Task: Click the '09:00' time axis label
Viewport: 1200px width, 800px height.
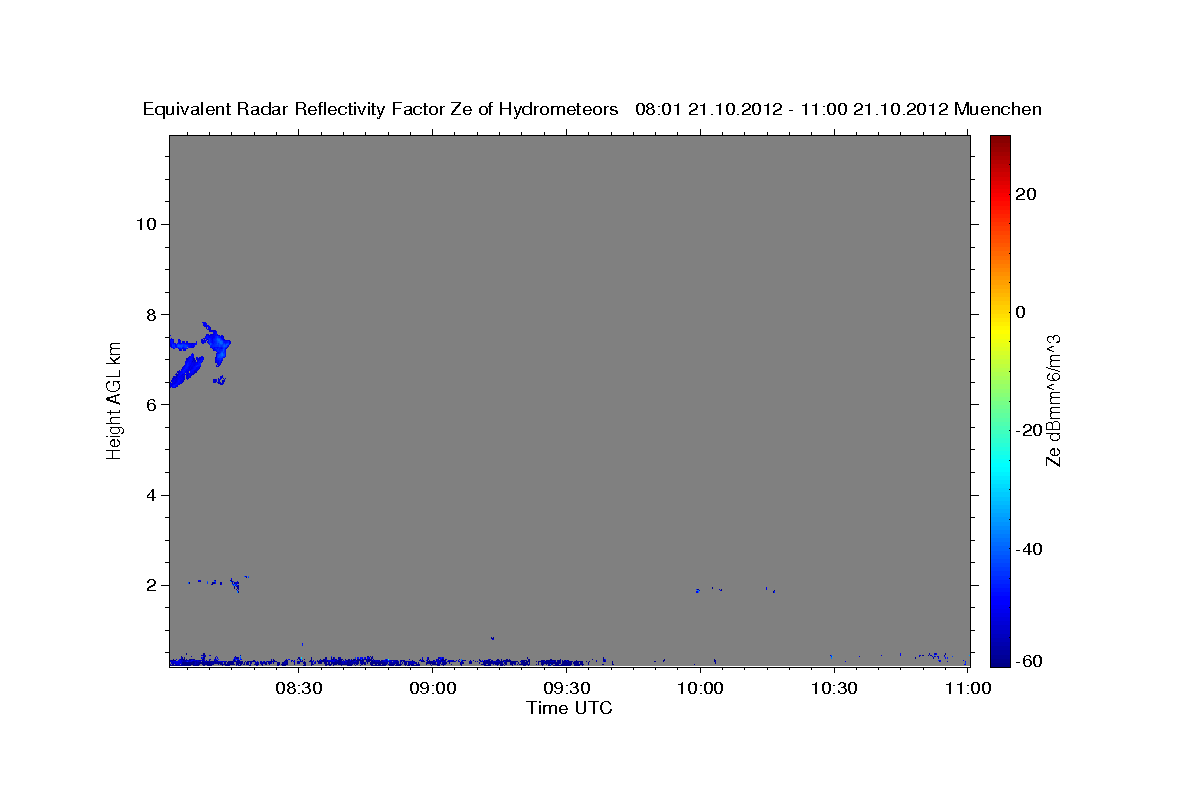Action: [433, 688]
